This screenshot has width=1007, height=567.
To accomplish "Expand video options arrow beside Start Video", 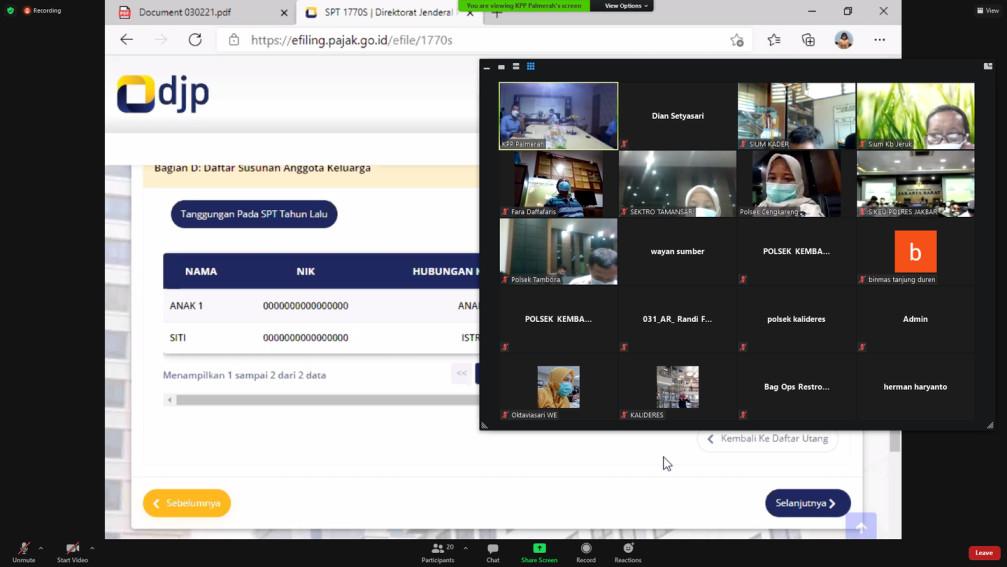I will pos(92,548).
